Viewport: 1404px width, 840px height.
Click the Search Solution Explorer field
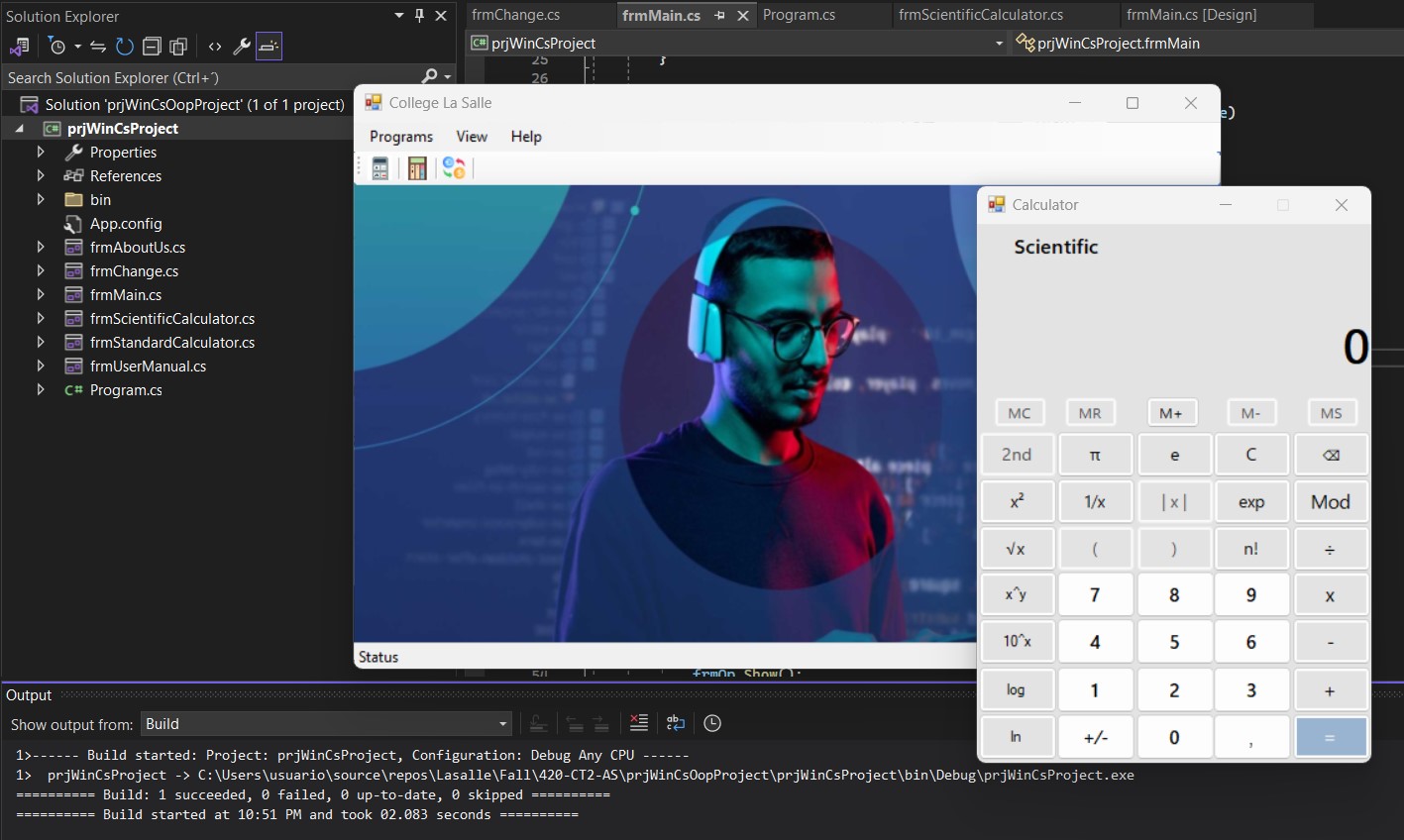pyautogui.click(x=208, y=77)
